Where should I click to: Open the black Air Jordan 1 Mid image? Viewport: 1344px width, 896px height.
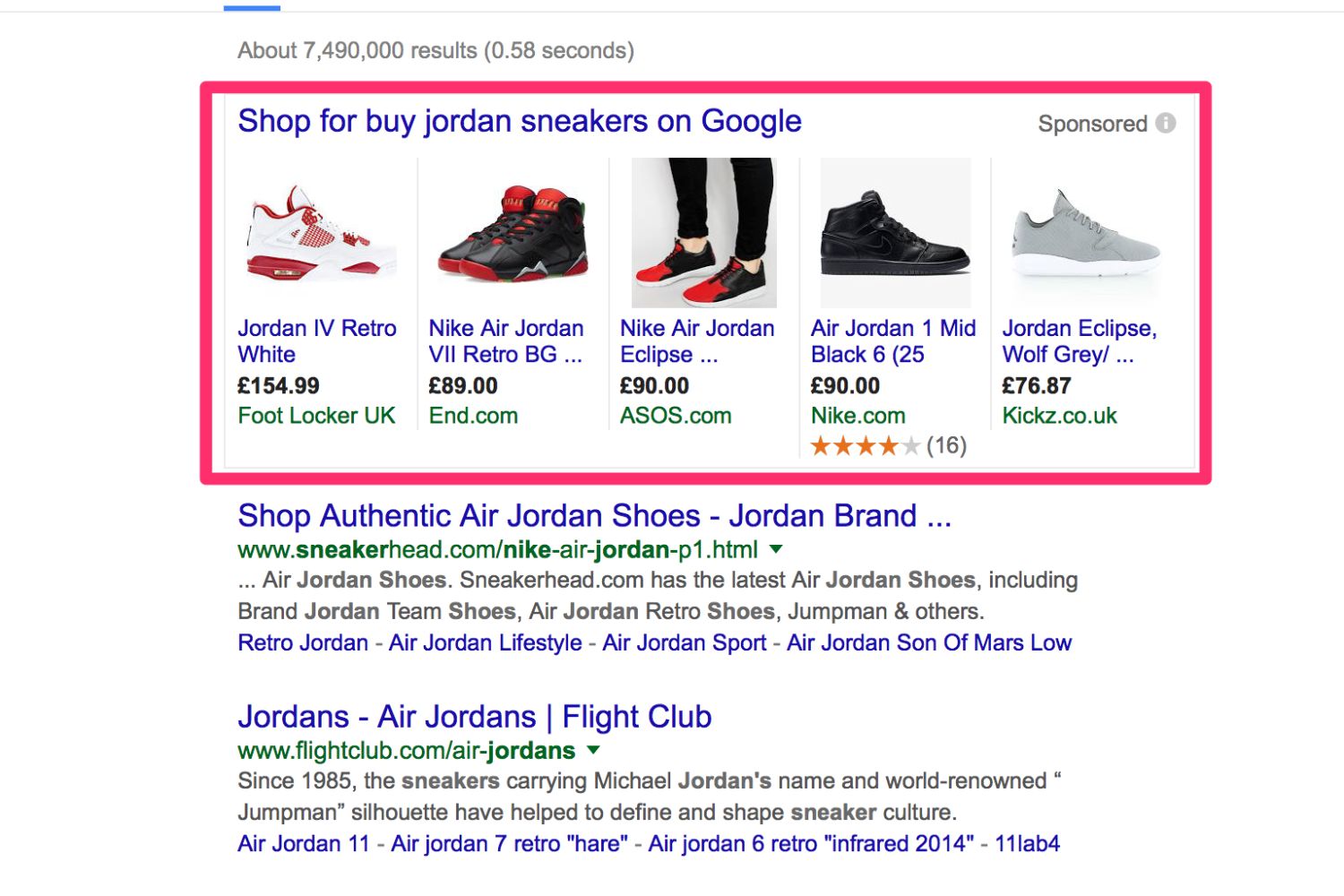click(894, 233)
